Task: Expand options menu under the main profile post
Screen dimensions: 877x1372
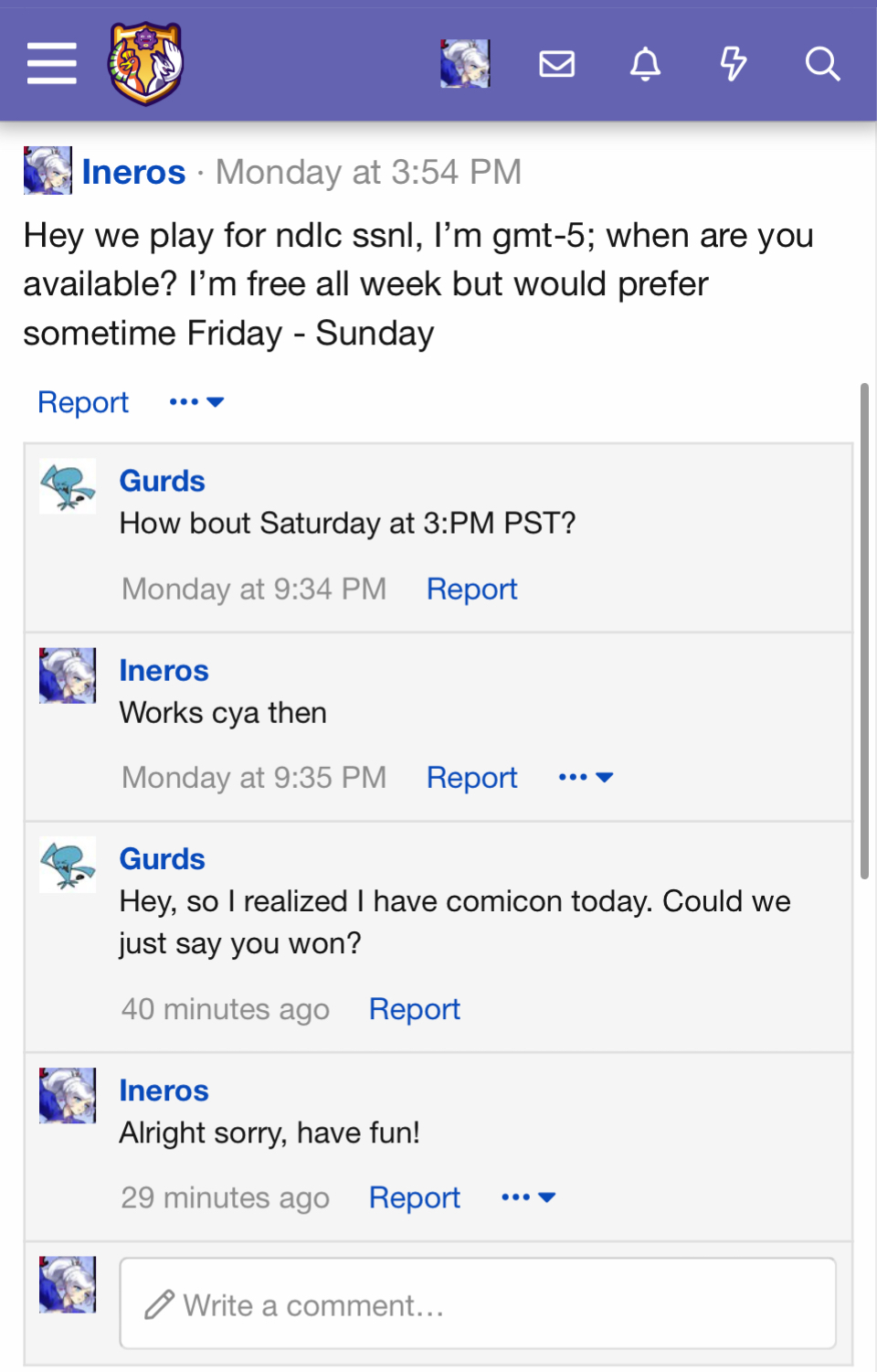Action: (x=196, y=402)
